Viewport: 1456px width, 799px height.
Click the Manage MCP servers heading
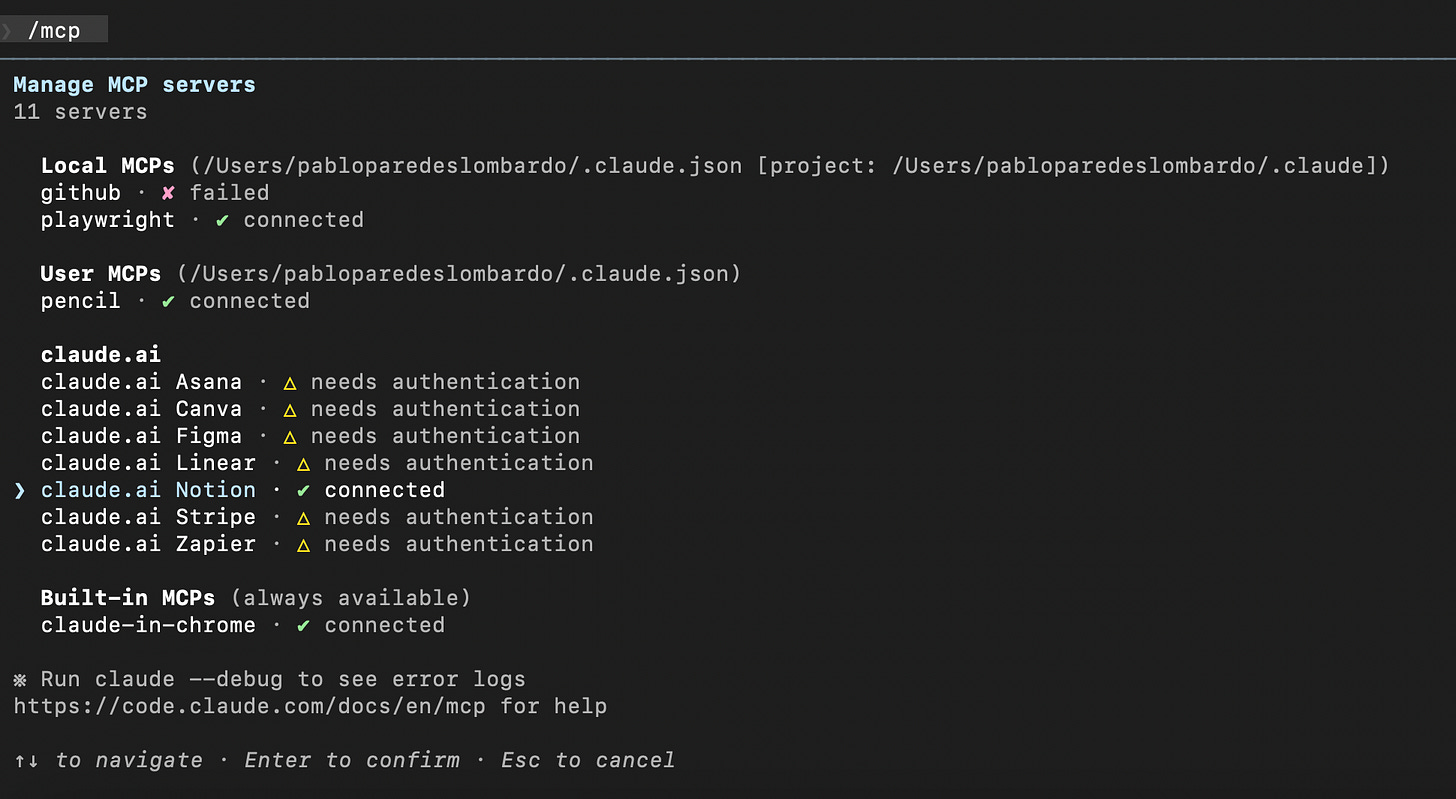135,84
